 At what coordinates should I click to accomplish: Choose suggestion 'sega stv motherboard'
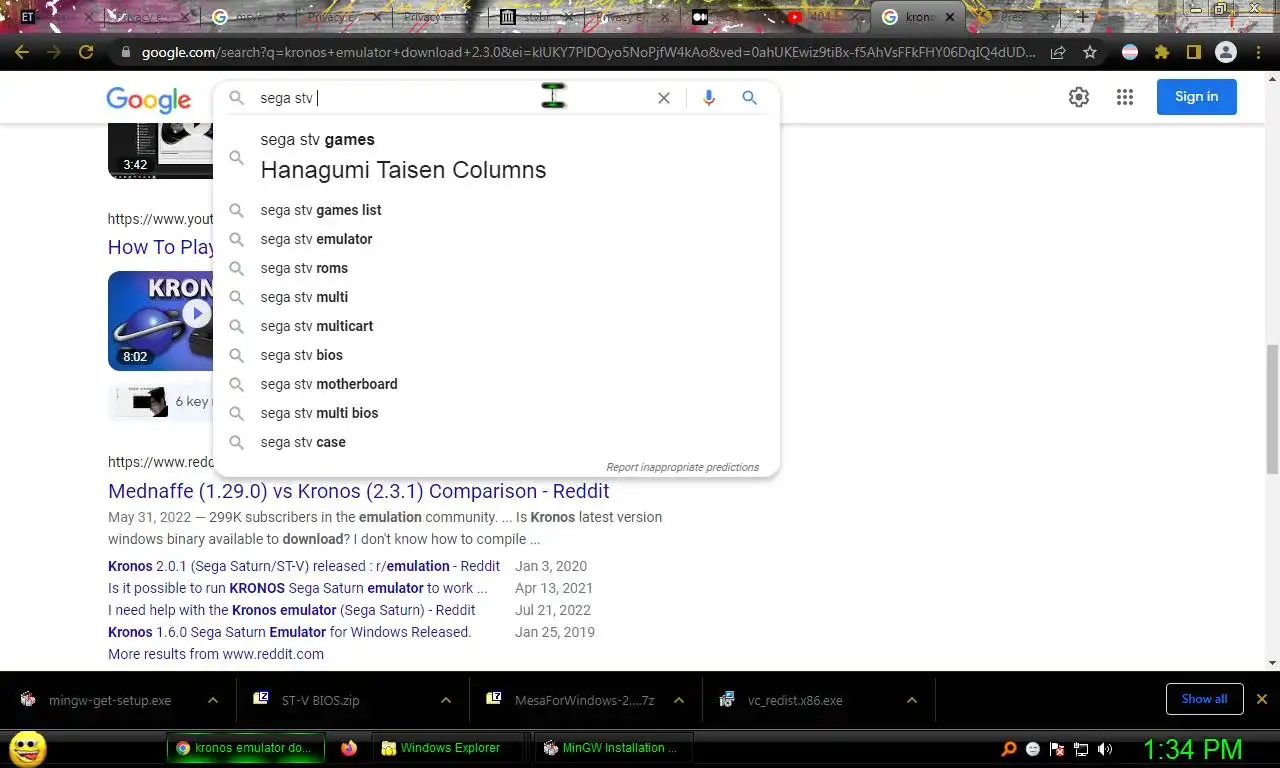(x=496, y=384)
